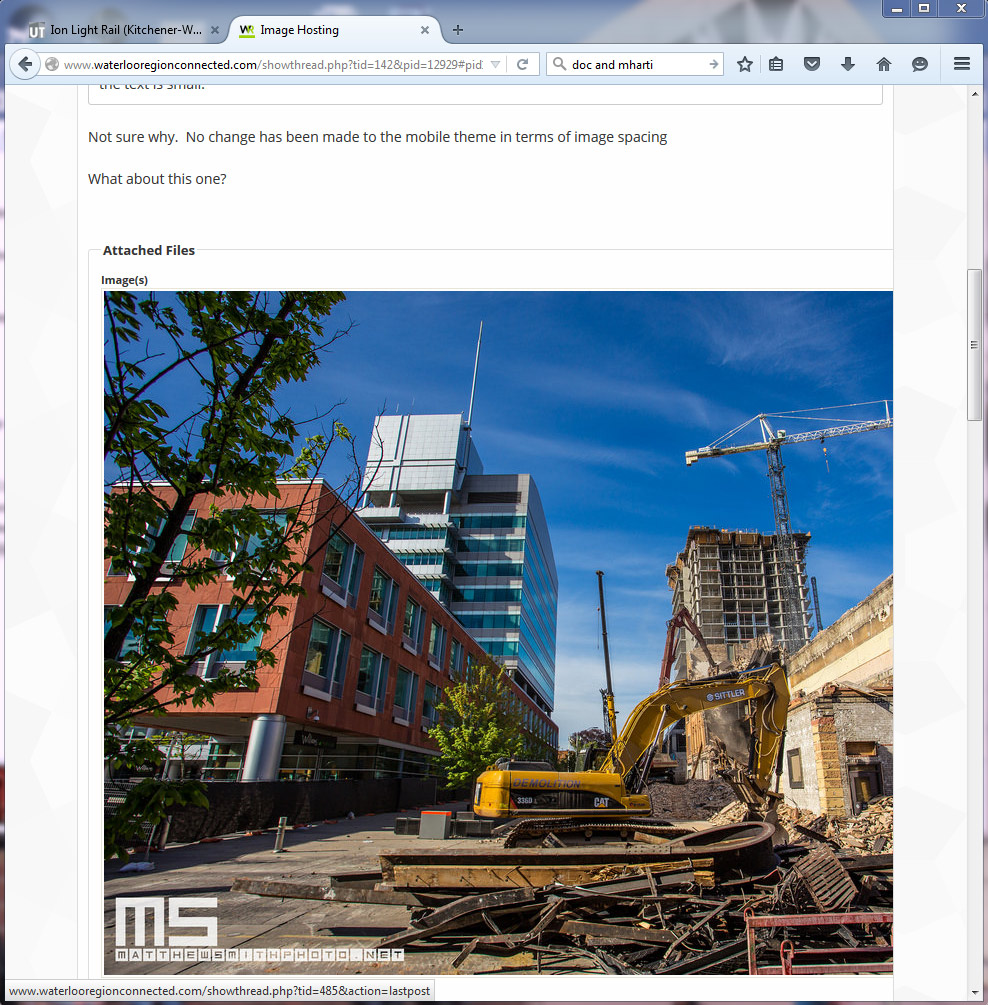The image size is (988, 1005).
Task: Open the Firefox Hello smiley icon
Action: pos(919,64)
